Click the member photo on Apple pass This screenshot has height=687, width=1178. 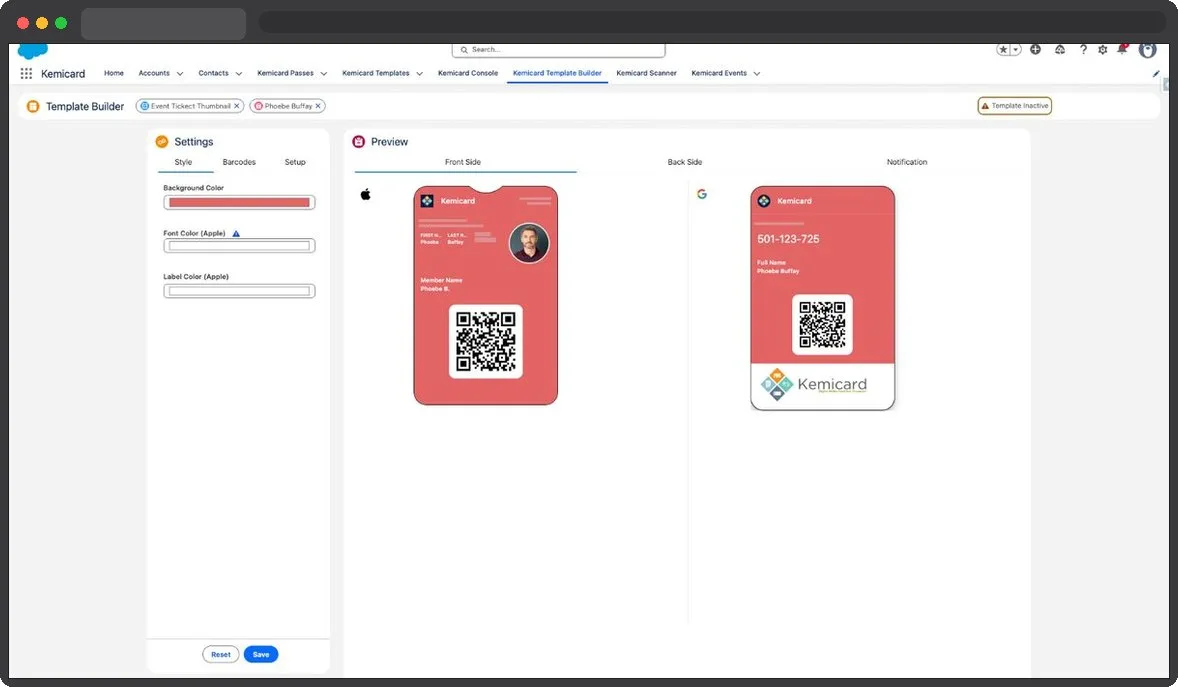coord(529,243)
